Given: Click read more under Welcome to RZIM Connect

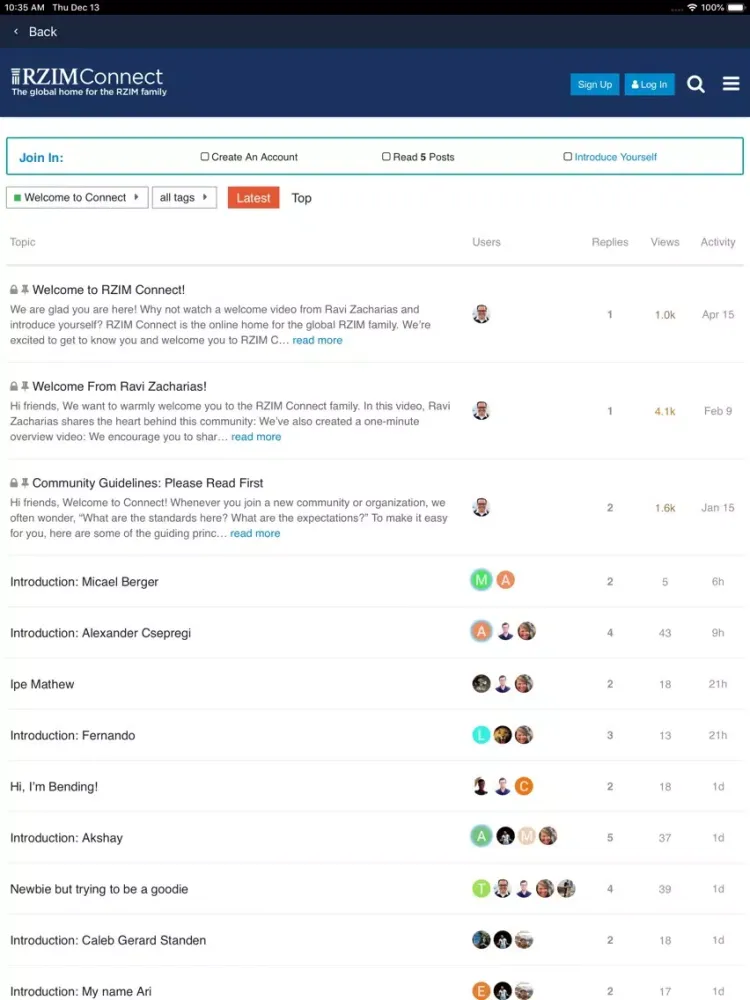Looking at the screenshot, I should point(317,340).
